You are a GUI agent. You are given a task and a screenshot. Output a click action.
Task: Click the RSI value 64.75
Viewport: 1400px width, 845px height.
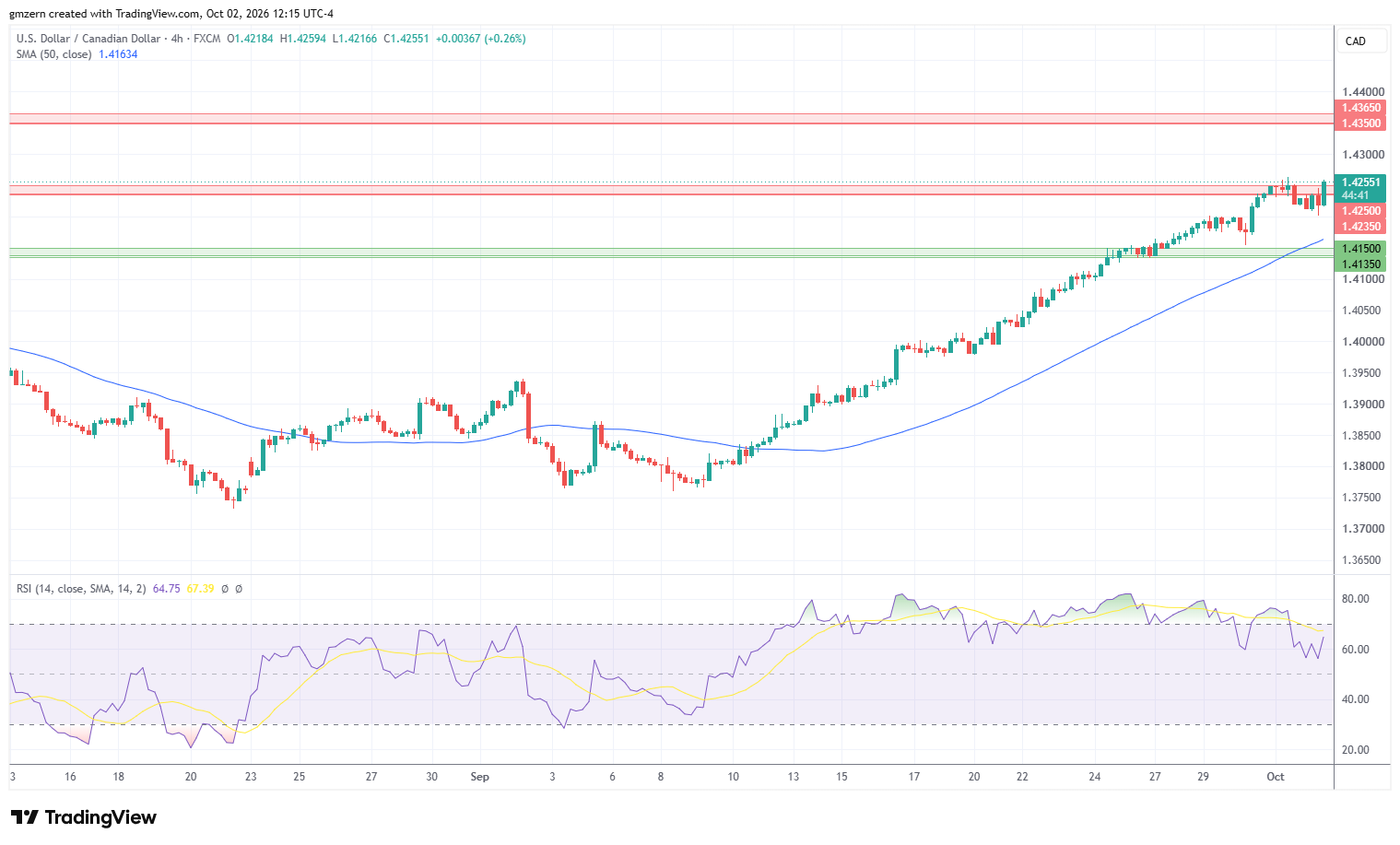coord(166,588)
